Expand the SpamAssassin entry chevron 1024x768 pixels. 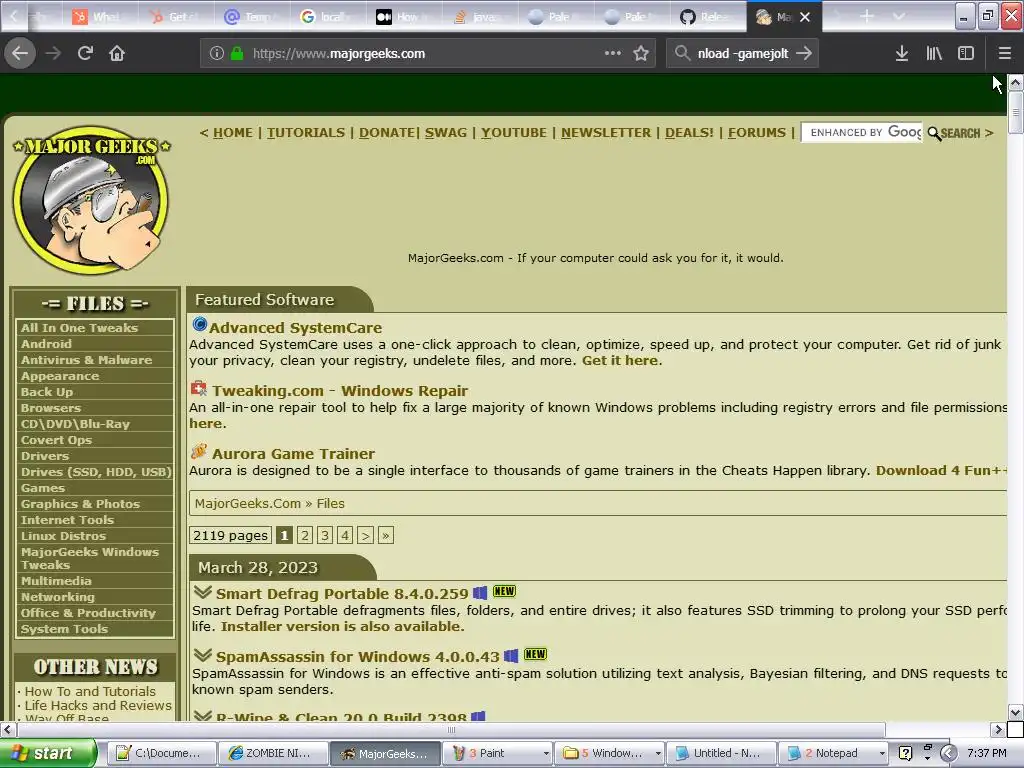pyautogui.click(x=203, y=655)
